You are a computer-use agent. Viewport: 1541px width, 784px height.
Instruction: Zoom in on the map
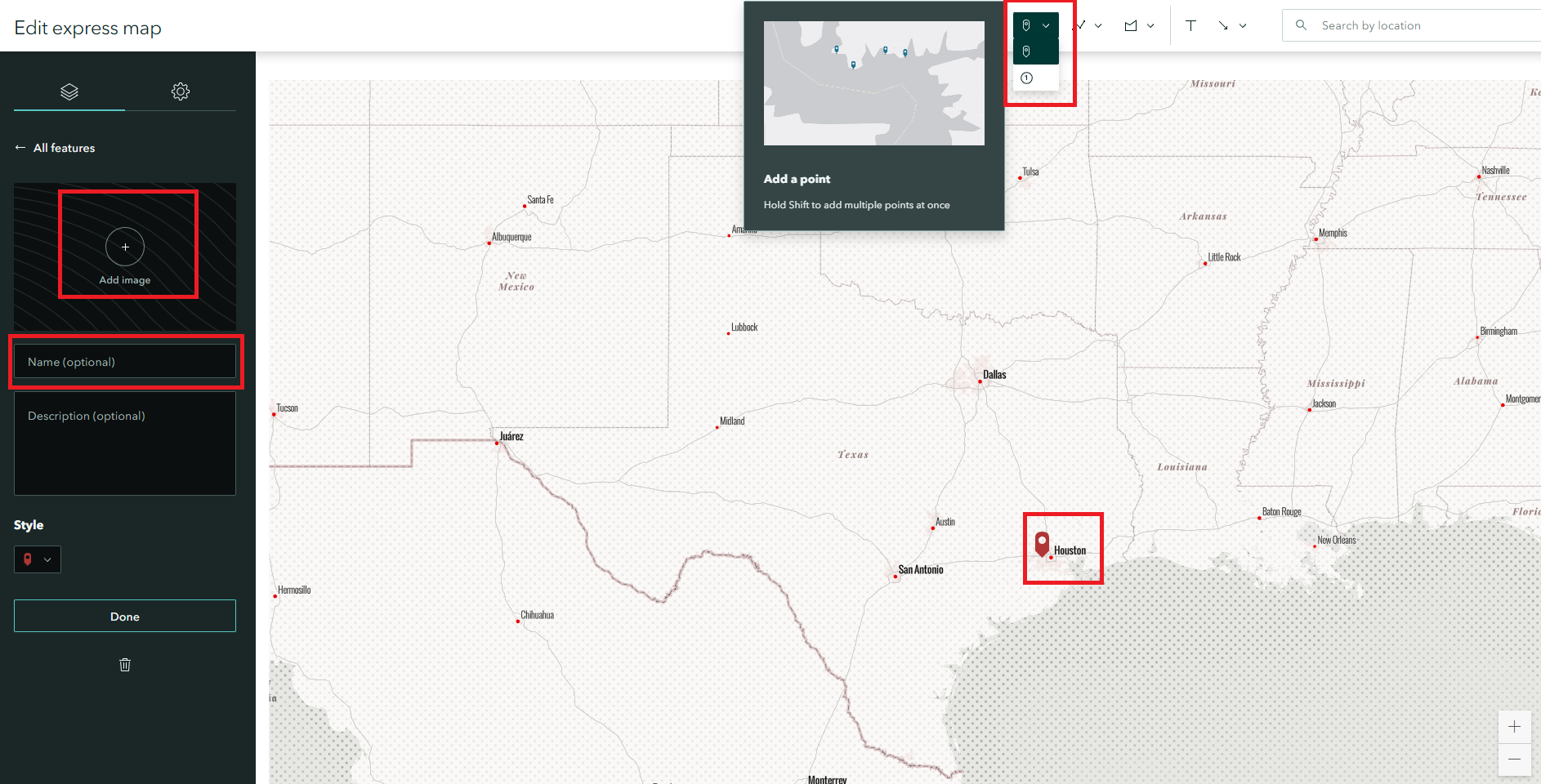click(1514, 727)
